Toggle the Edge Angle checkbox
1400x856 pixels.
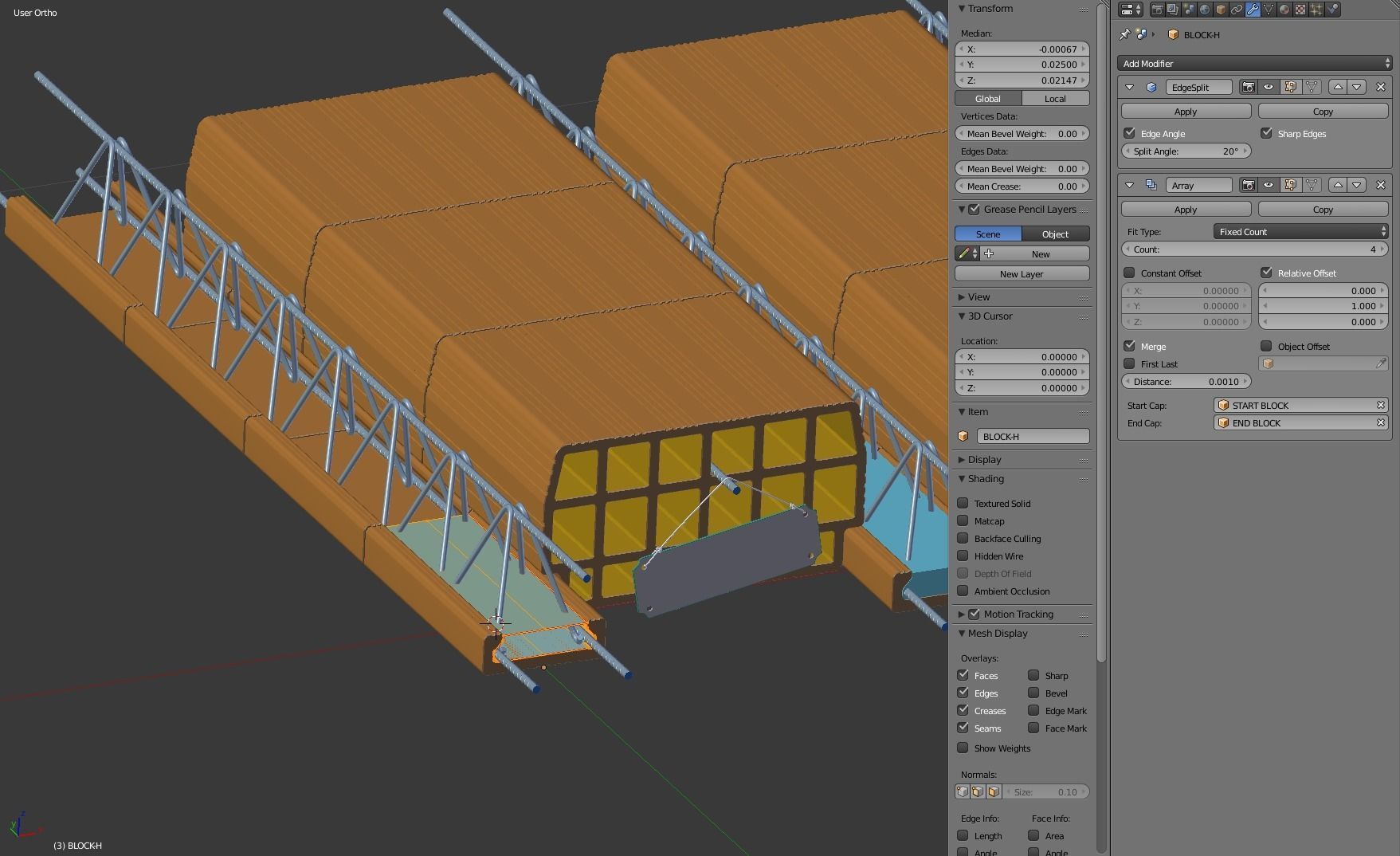coord(1129,133)
